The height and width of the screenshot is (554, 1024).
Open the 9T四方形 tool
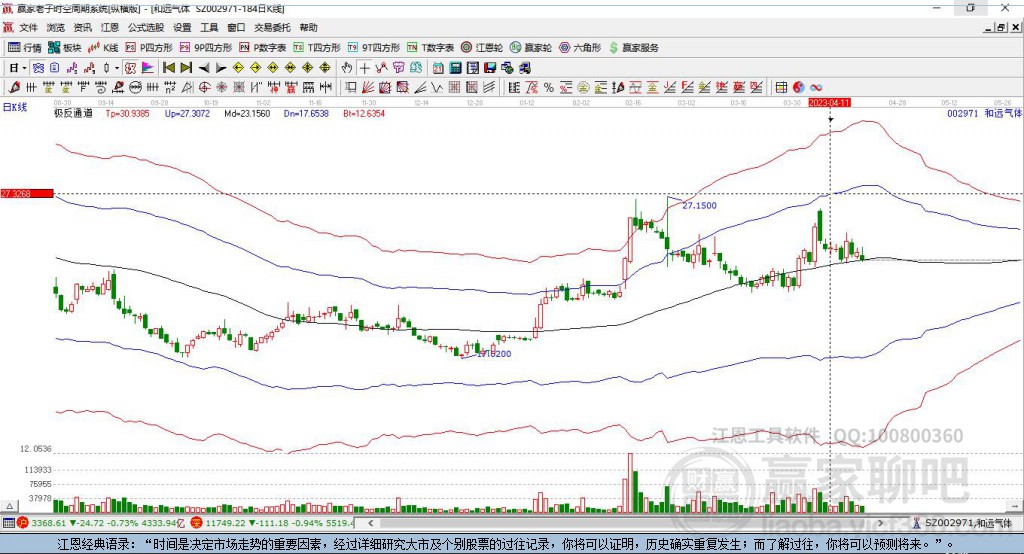(x=374, y=48)
